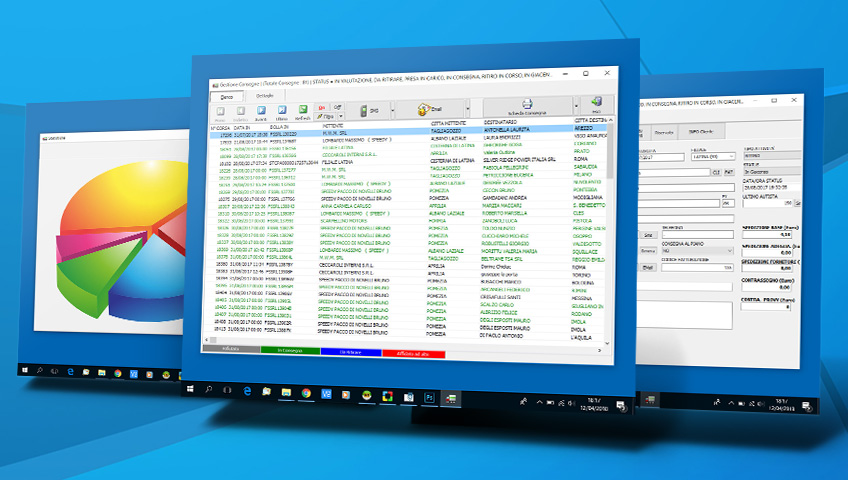Click the Sms button in right window

point(648,235)
